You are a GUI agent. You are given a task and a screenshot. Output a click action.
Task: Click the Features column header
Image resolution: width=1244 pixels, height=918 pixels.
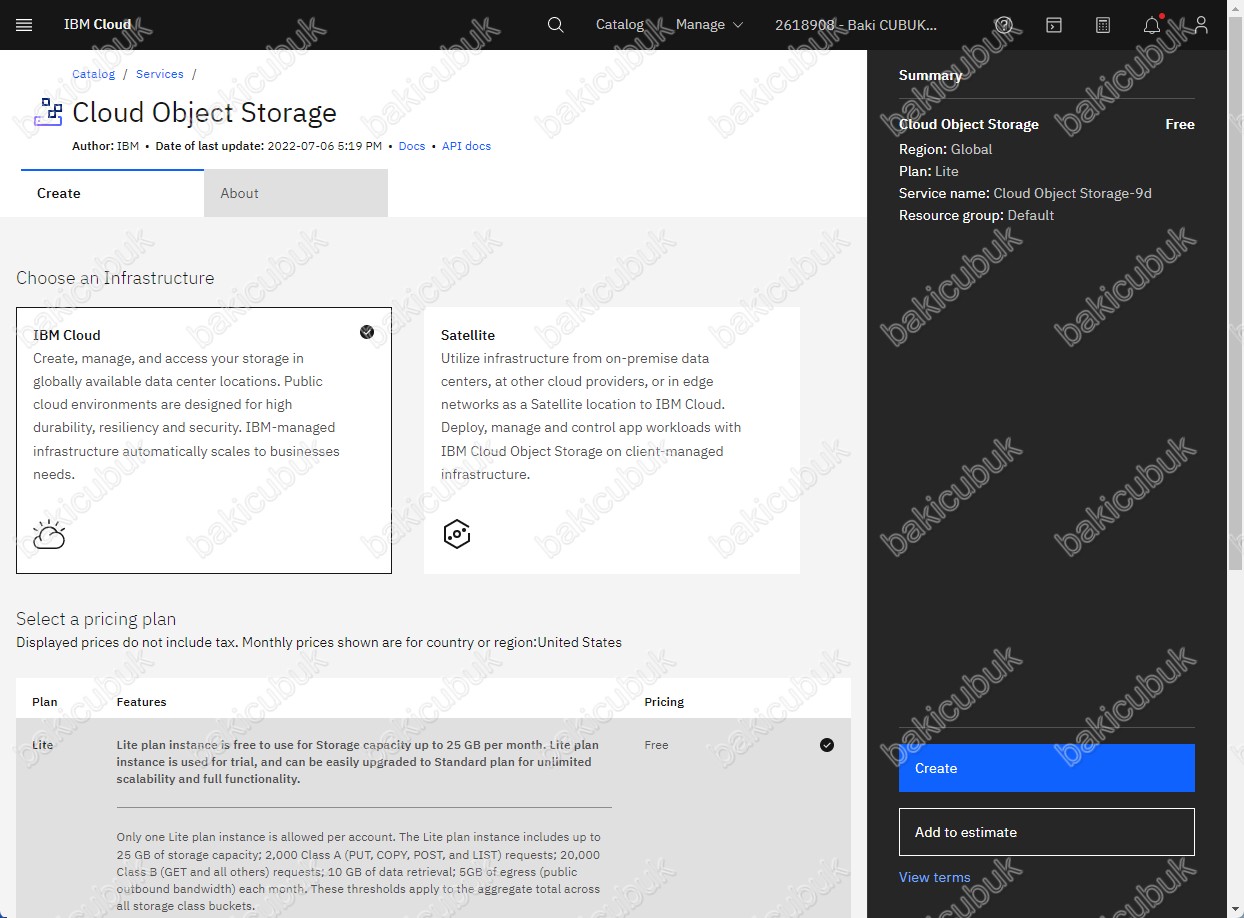[141, 702]
